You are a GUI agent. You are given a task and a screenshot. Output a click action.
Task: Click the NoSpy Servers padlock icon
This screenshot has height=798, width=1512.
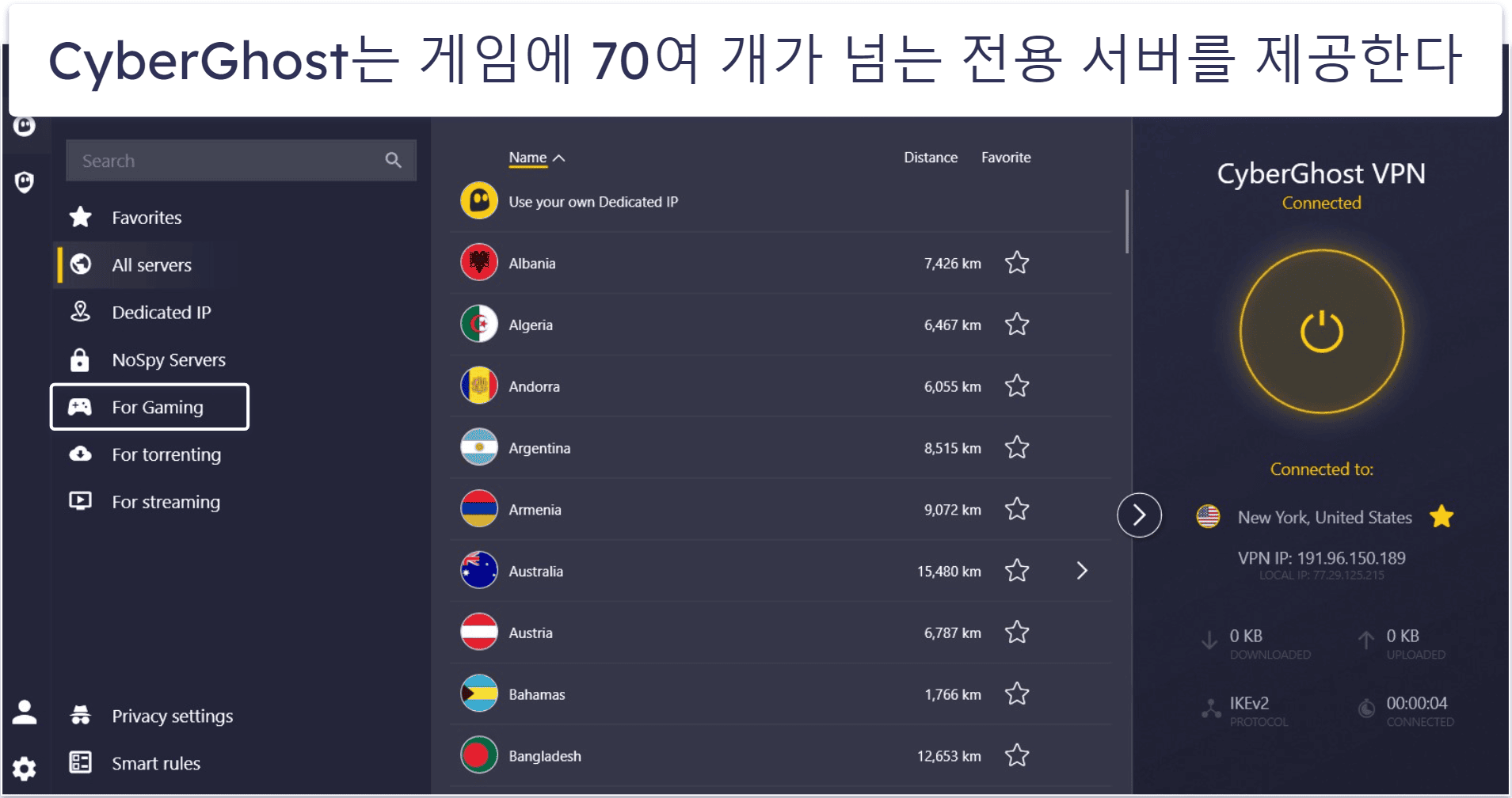(80, 359)
